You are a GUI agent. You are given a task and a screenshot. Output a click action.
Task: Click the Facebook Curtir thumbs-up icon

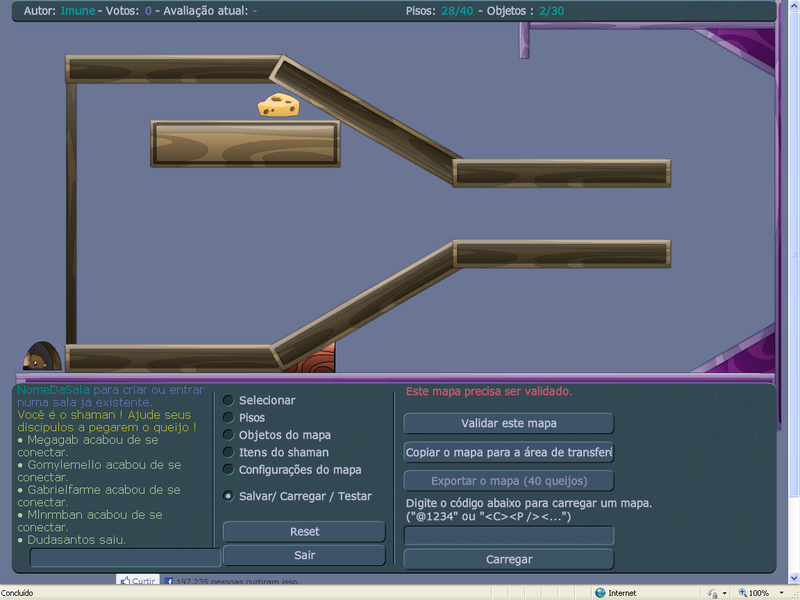coord(124,580)
